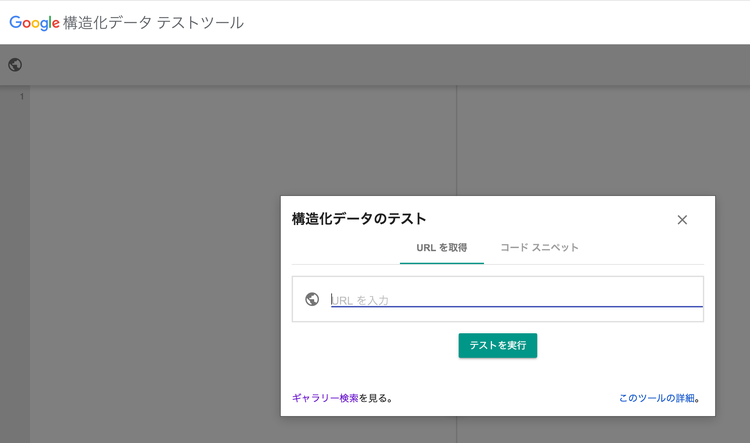The image size is (750, 443).
Task: Click line number 1 in the code editor
Action: tap(22, 97)
